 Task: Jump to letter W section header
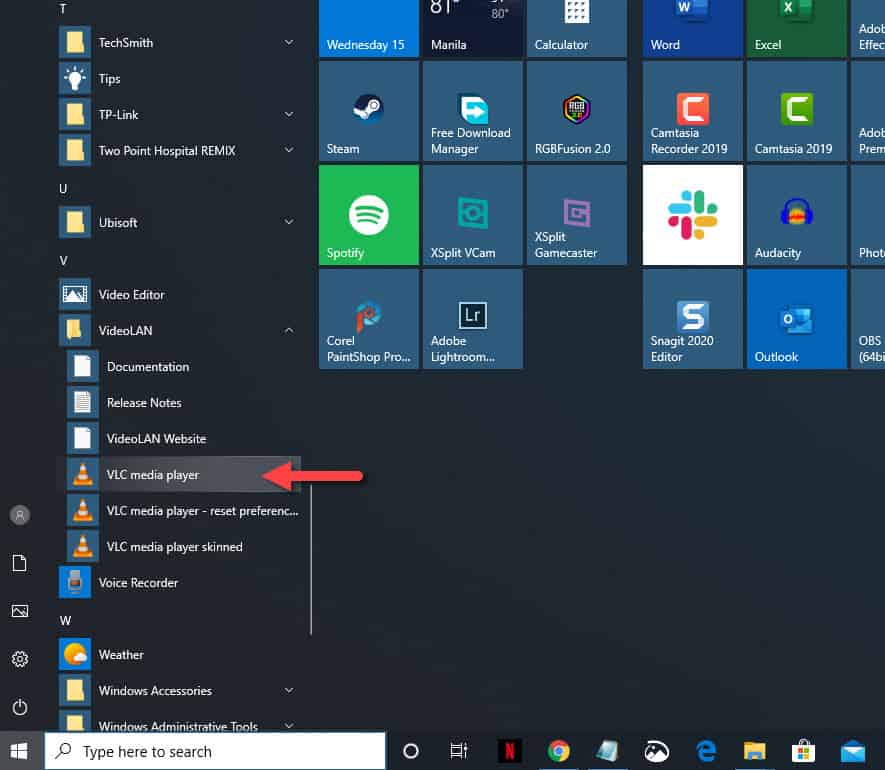pyautogui.click(x=65, y=620)
